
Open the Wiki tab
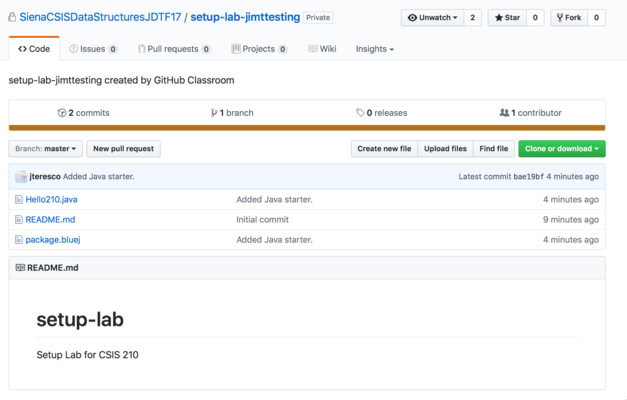click(322, 49)
